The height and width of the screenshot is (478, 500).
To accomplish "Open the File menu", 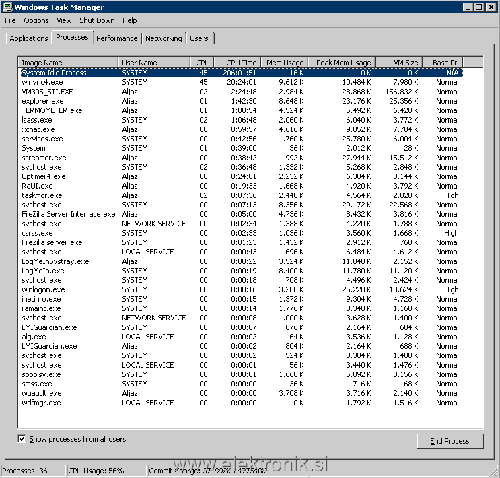I will [x=10, y=20].
